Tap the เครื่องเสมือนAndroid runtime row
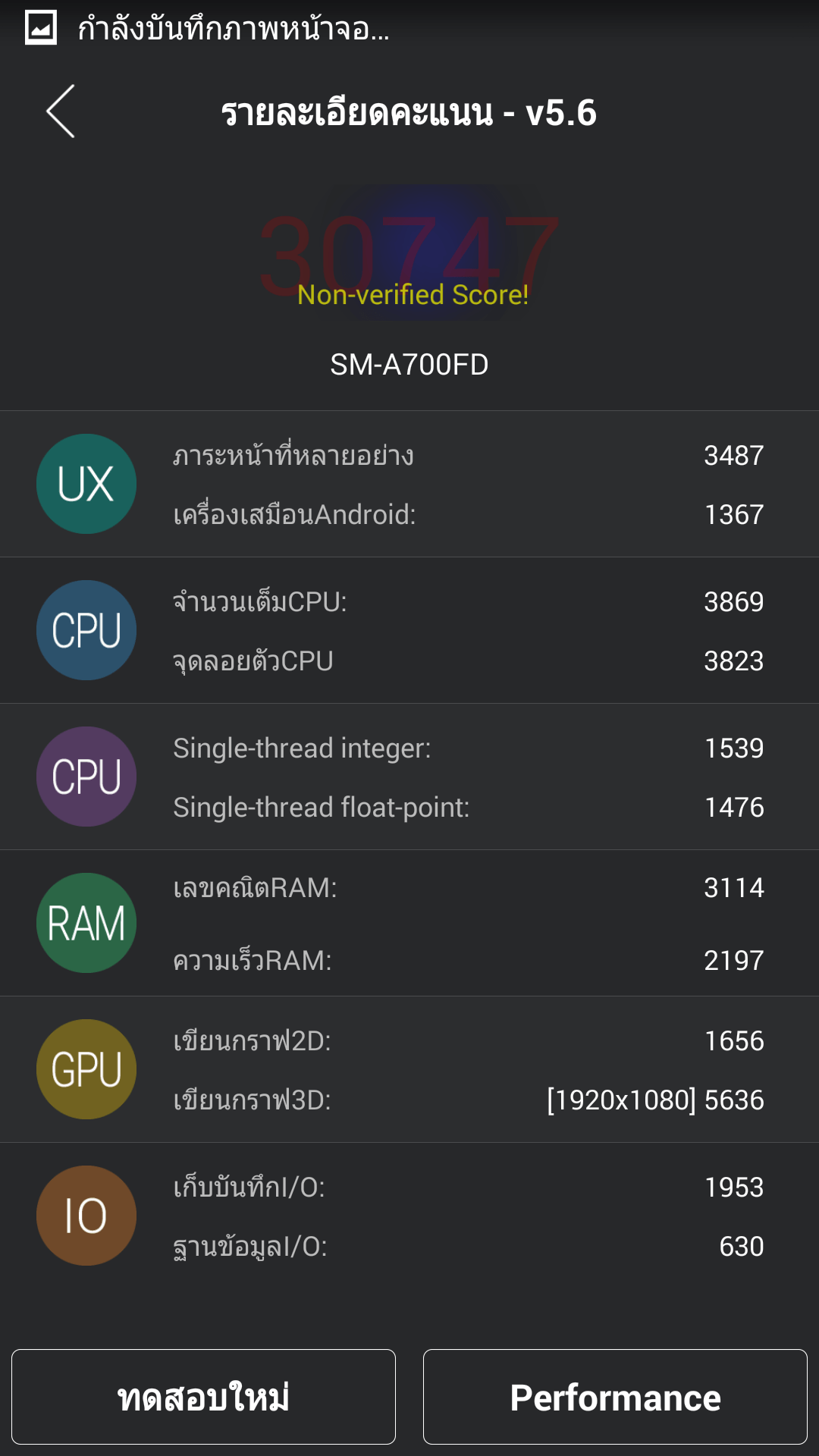The width and height of the screenshot is (819, 1456). (x=468, y=515)
